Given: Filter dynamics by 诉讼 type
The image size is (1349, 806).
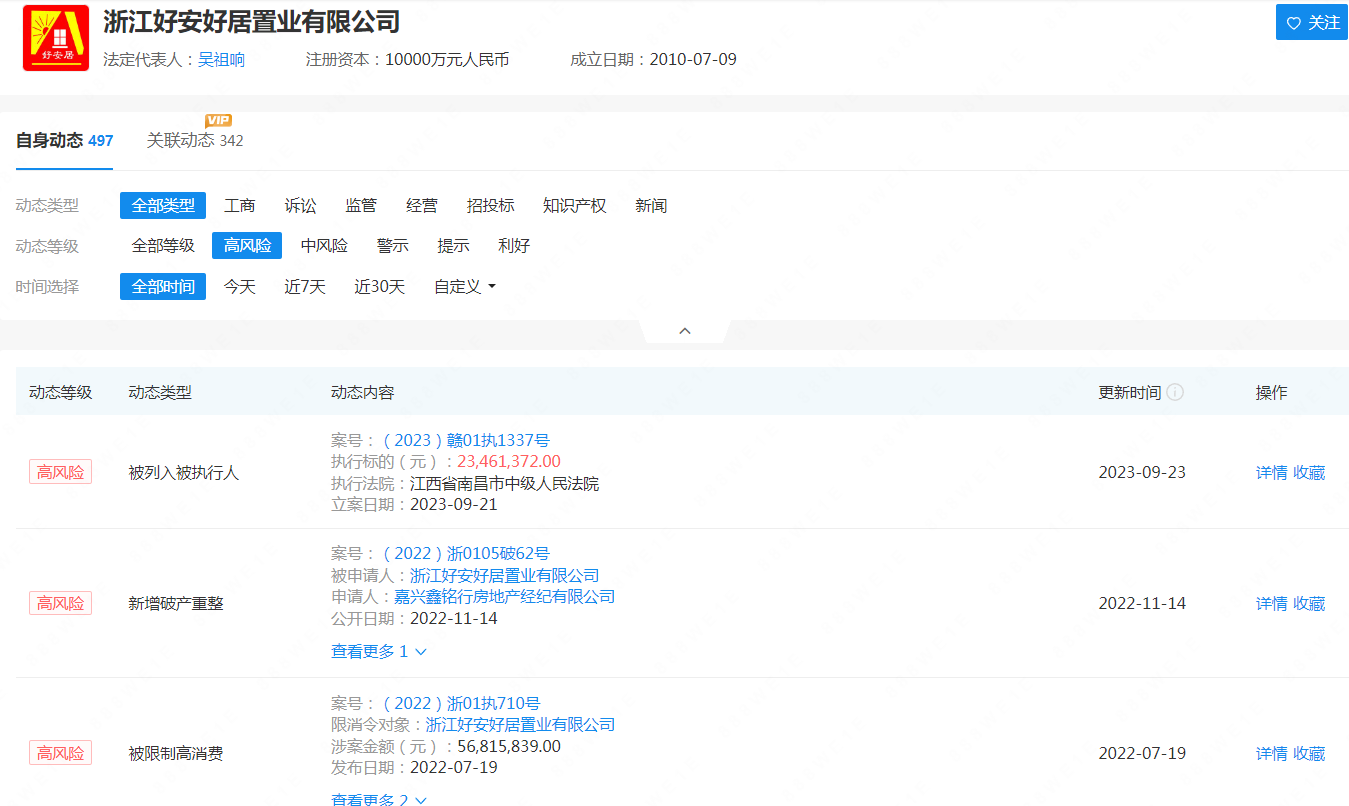Looking at the screenshot, I should [300, 205].
